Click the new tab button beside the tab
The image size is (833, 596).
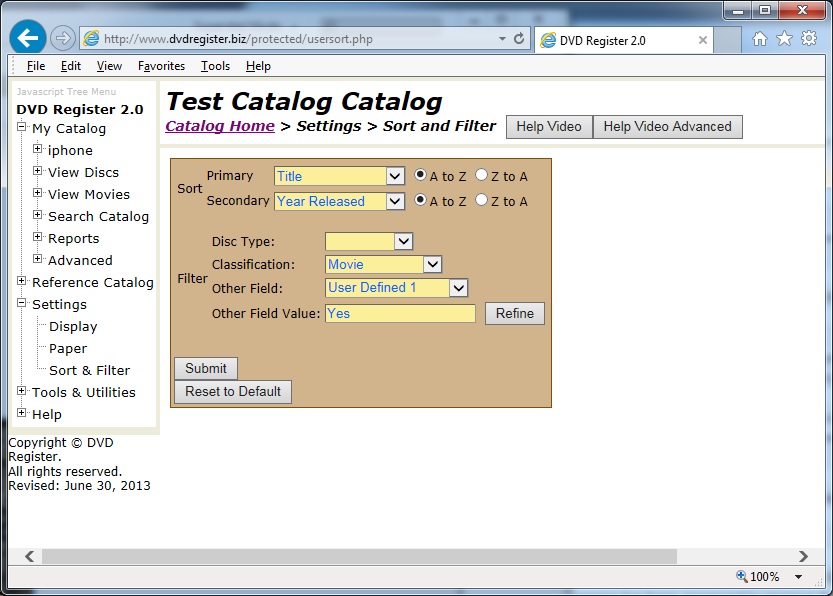[x=727, y=40]
